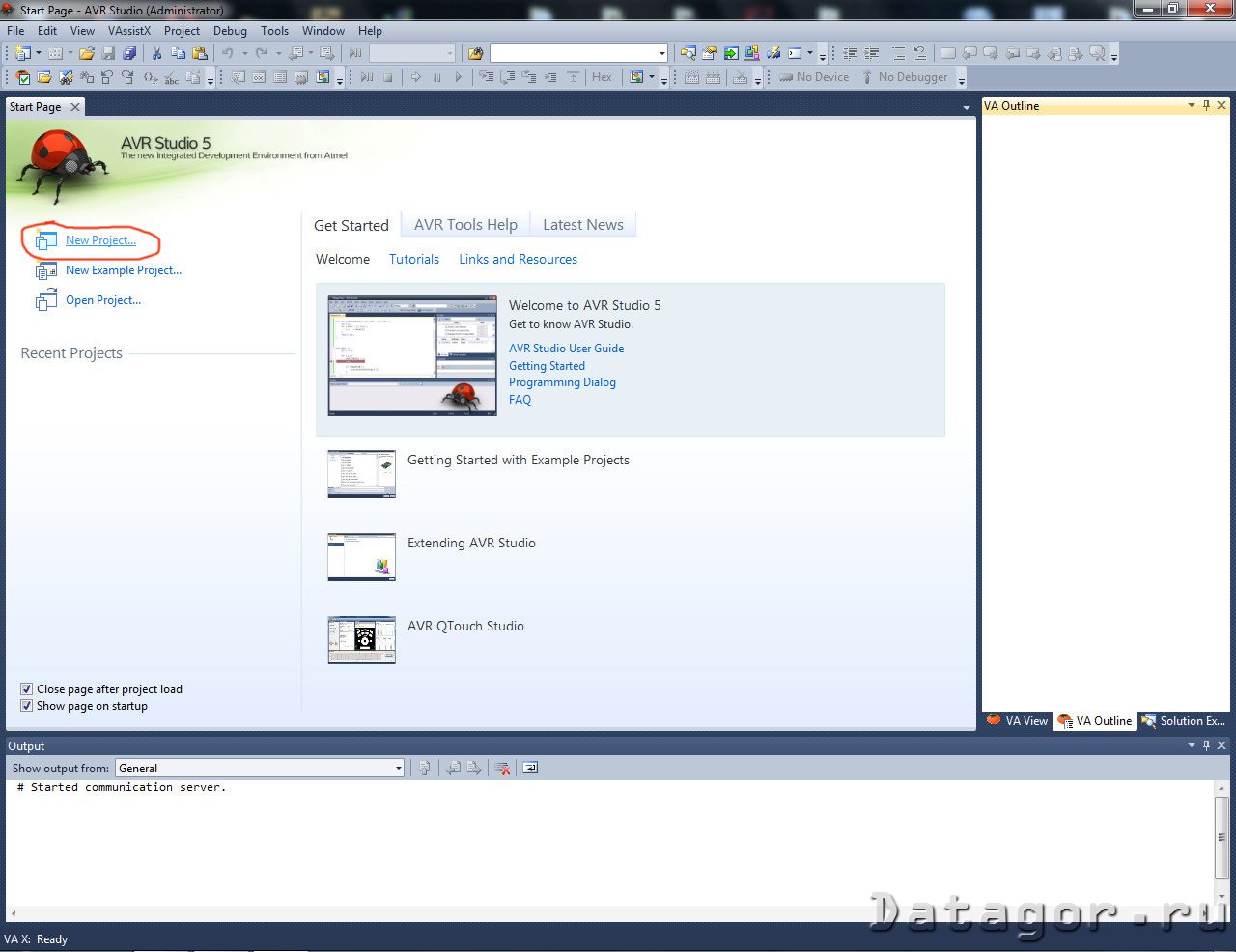Open the File menu

(15, 30)
